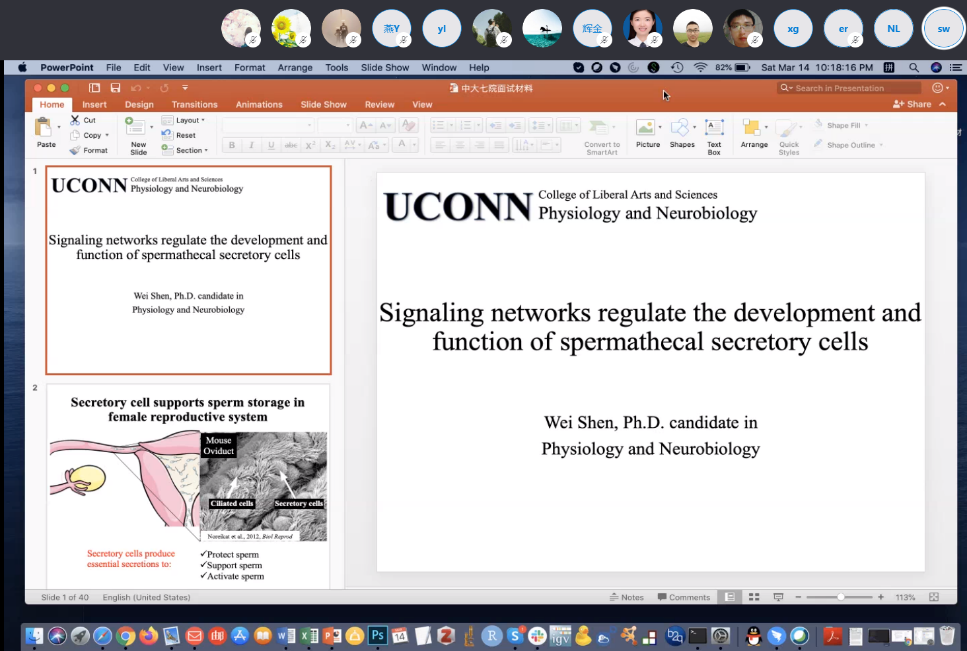
Task: Open the File menu
Action: (x=113, y=67)
